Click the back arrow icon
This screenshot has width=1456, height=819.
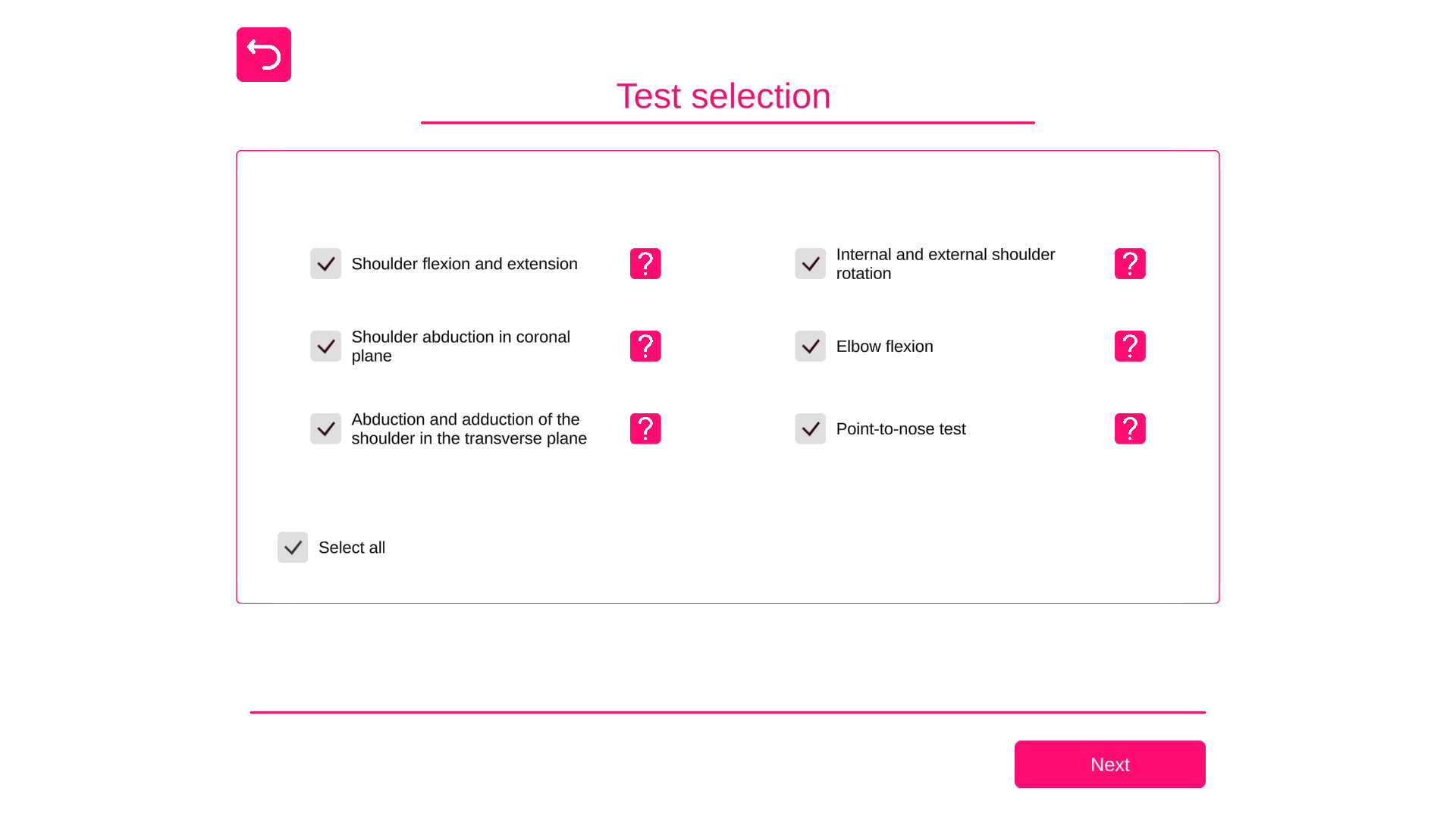pos(264,55)
